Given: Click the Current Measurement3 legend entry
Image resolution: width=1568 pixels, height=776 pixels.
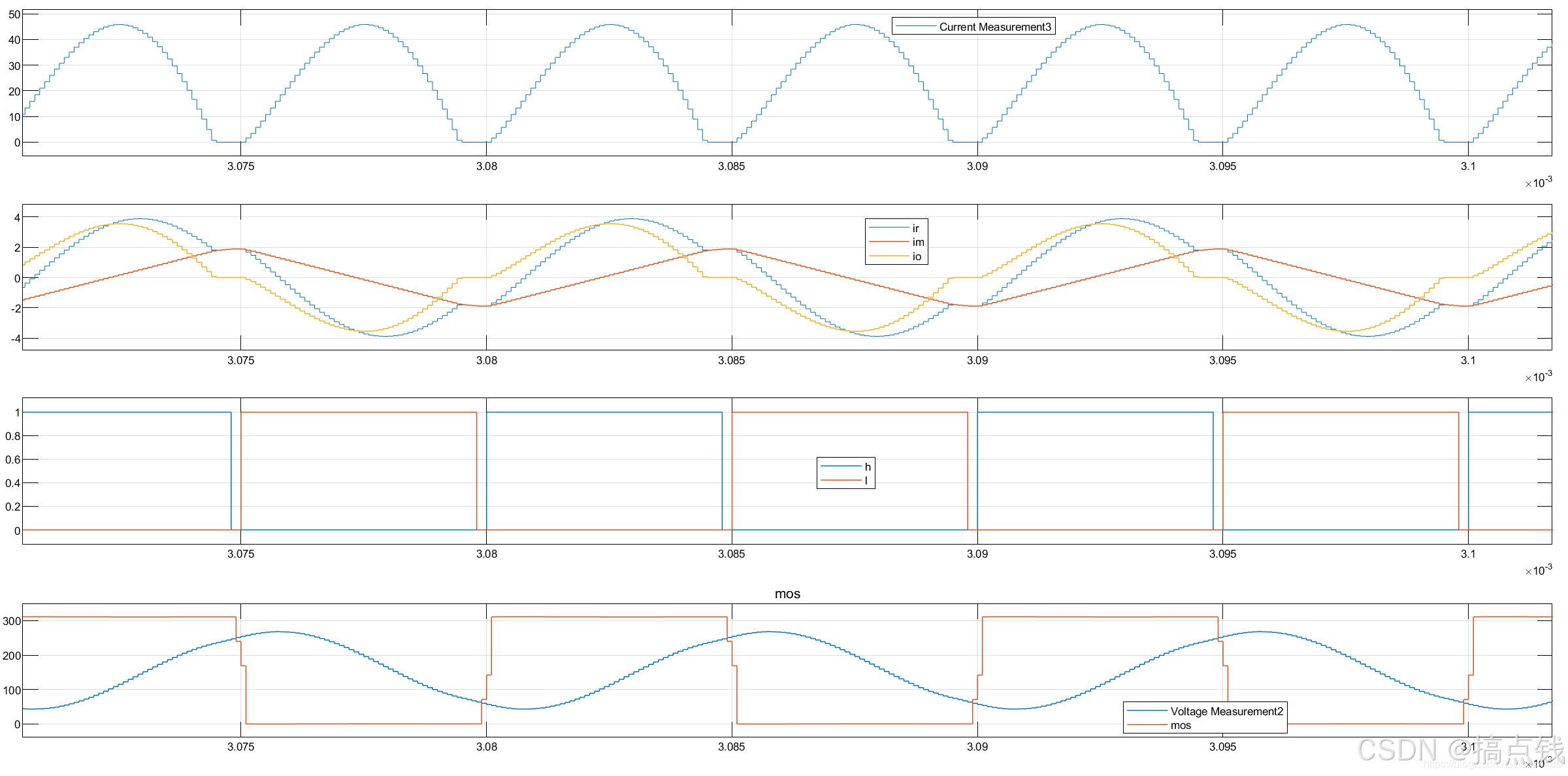Looking at the screenshot, I should tap(994, 27).
